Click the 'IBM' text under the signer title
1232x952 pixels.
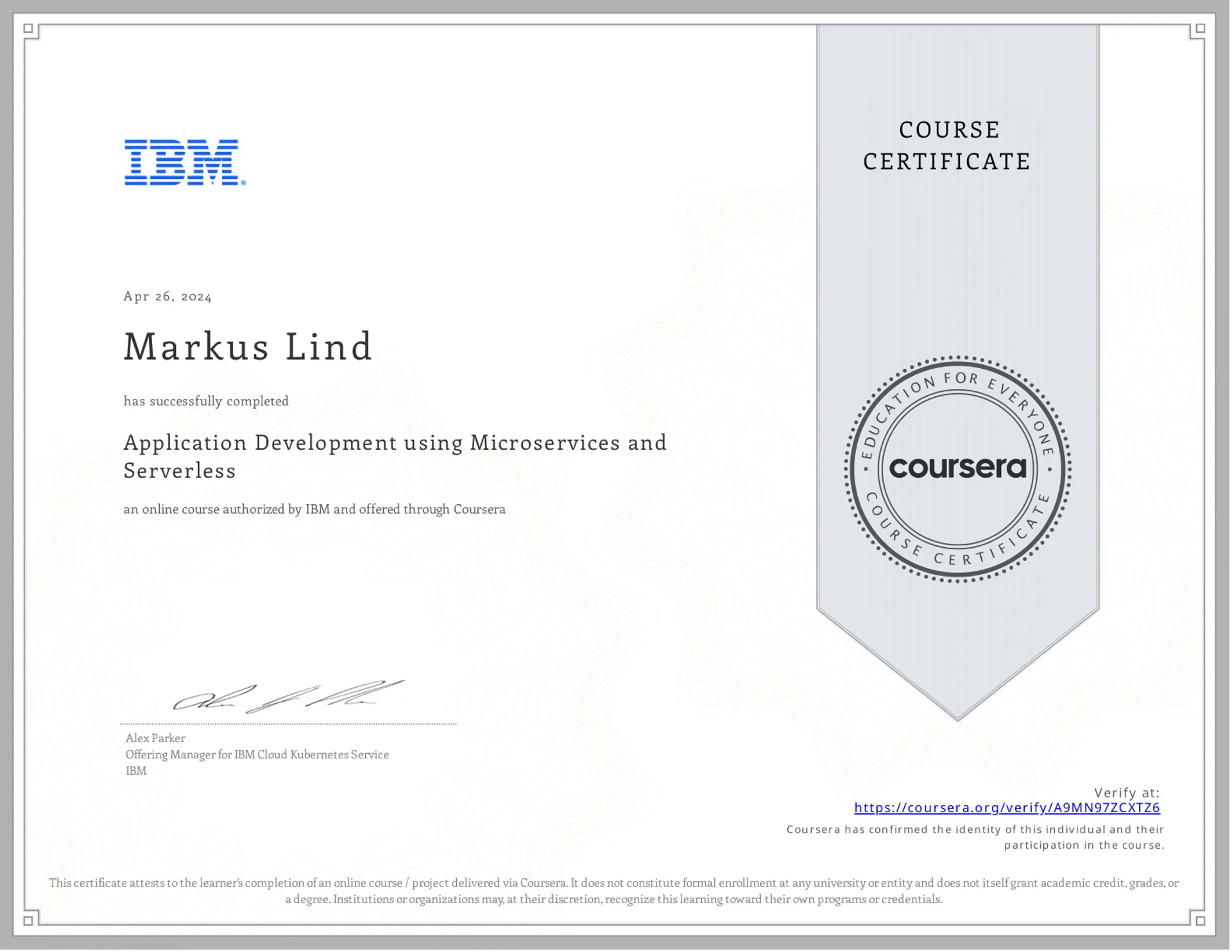(x=137, y=772)
